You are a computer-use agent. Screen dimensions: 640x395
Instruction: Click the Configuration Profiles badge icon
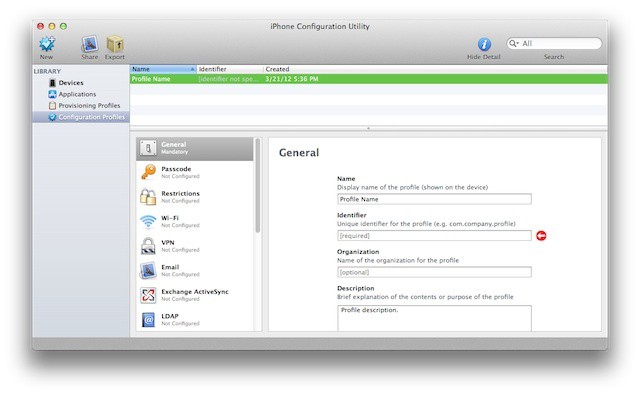coord(52,117)
